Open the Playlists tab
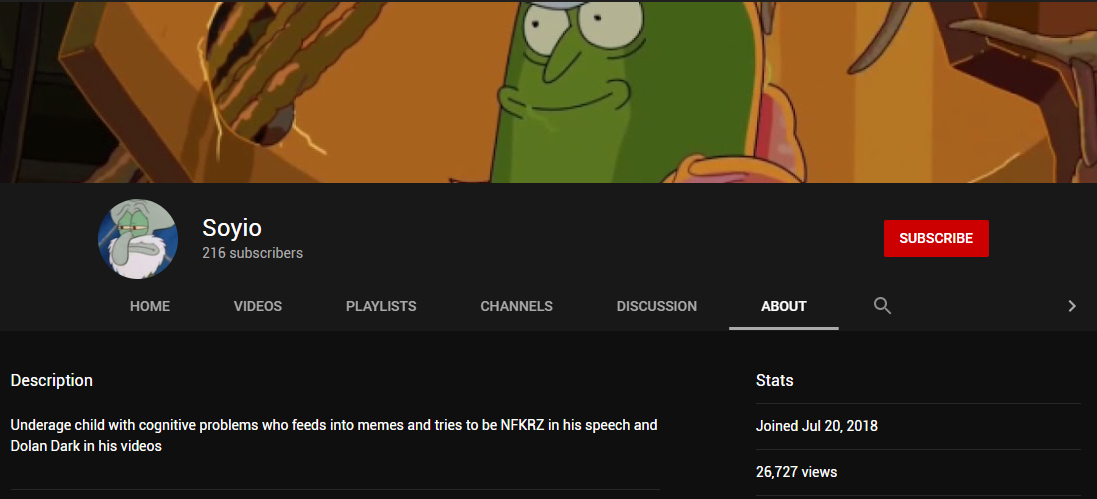 point(381,307)
